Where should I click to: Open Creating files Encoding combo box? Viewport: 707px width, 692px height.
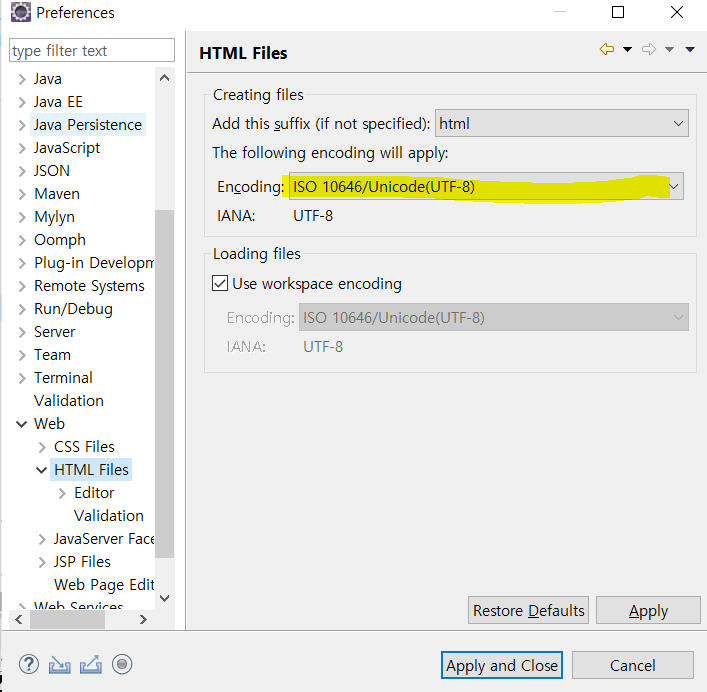click(x=486, y=186)
